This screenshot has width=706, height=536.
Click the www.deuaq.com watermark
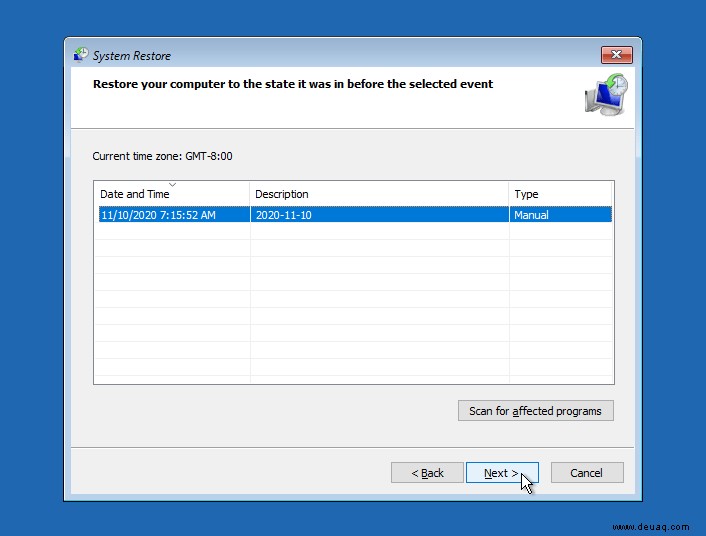click(651, 527)
